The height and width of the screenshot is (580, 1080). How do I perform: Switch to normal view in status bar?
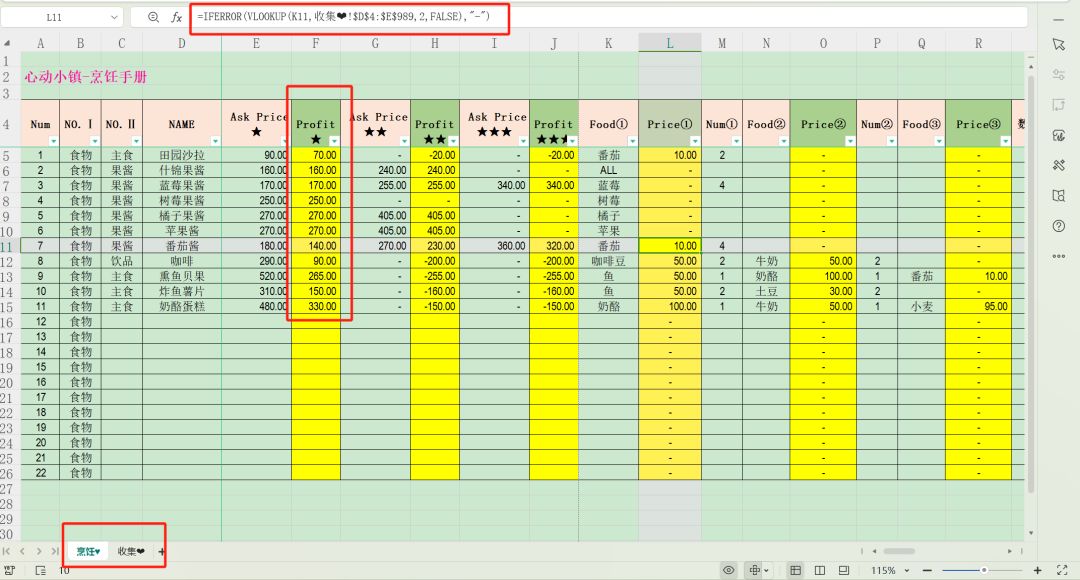tap(795, 570)
